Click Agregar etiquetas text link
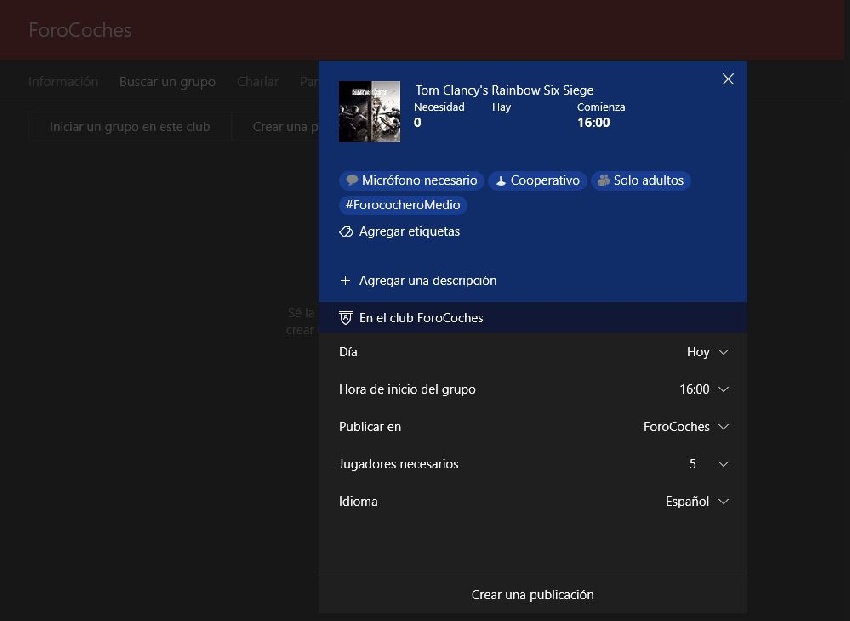The width and height of the screenshot is (850, 621). [409, 232]
